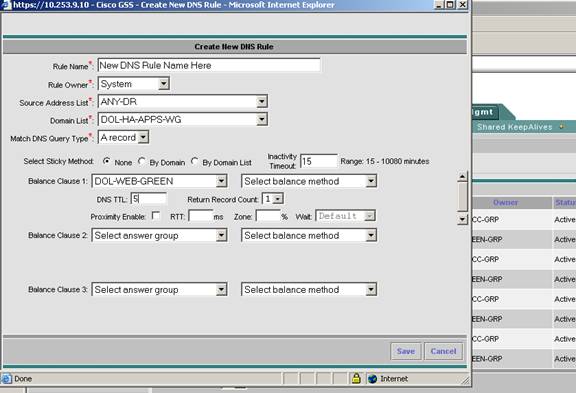Click the 'Range: 15 - 10080 minutes' text
This screenshot has width=576, height=393.
tap(385, 161)
